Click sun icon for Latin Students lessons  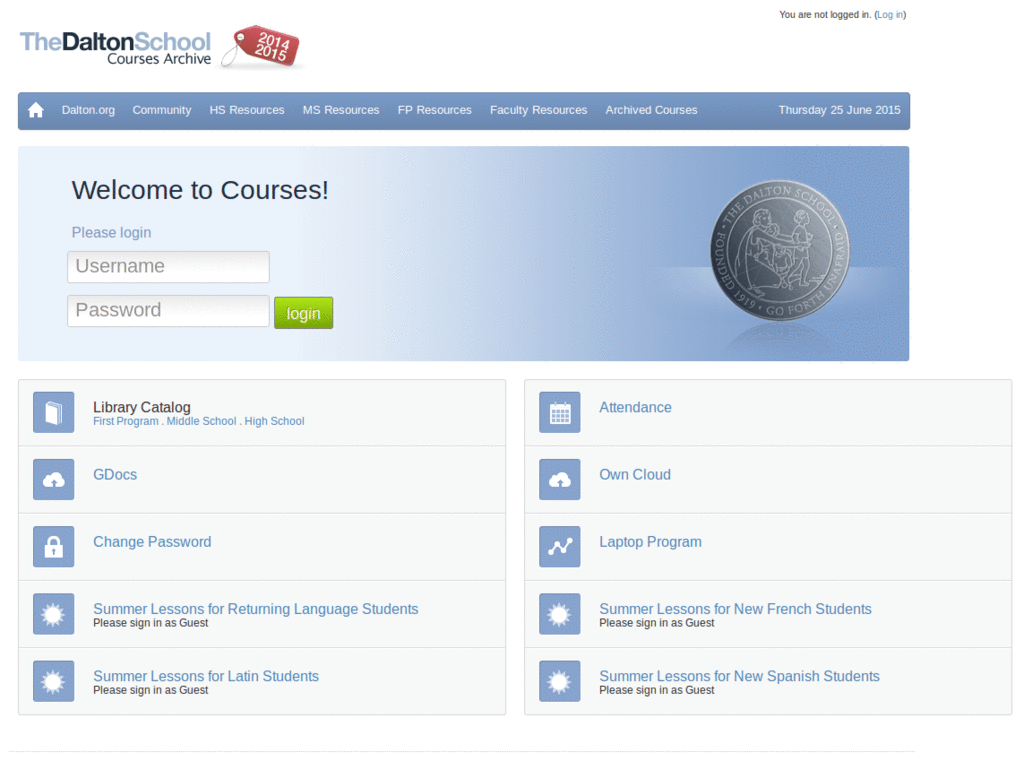coord(54,681)
